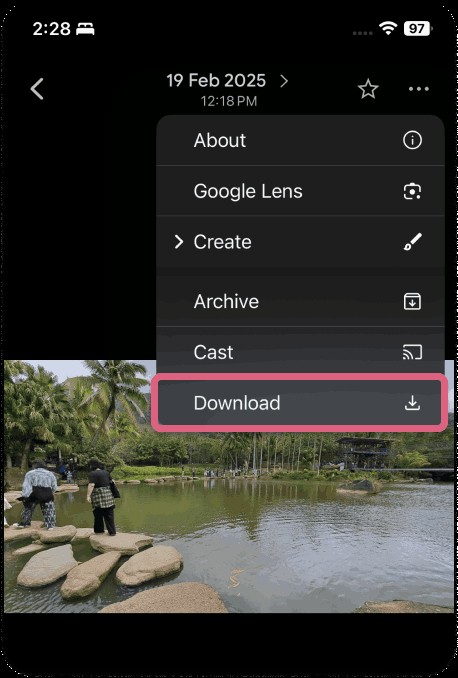Image resolution: width=458 pixels, height=678 pixels.
Task: Select About menu entry
Action: point(300,141)
